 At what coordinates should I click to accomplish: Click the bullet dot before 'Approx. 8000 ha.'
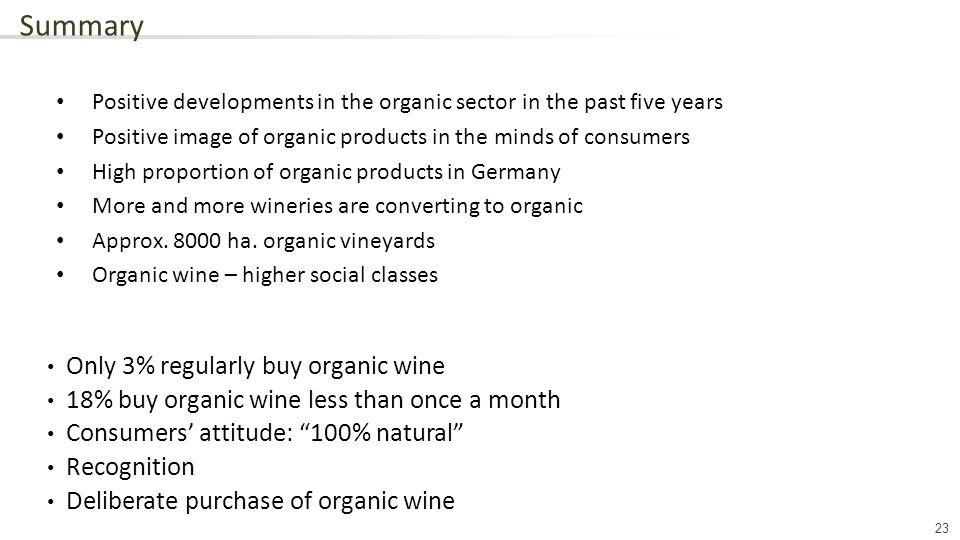[x=60, y=241]
